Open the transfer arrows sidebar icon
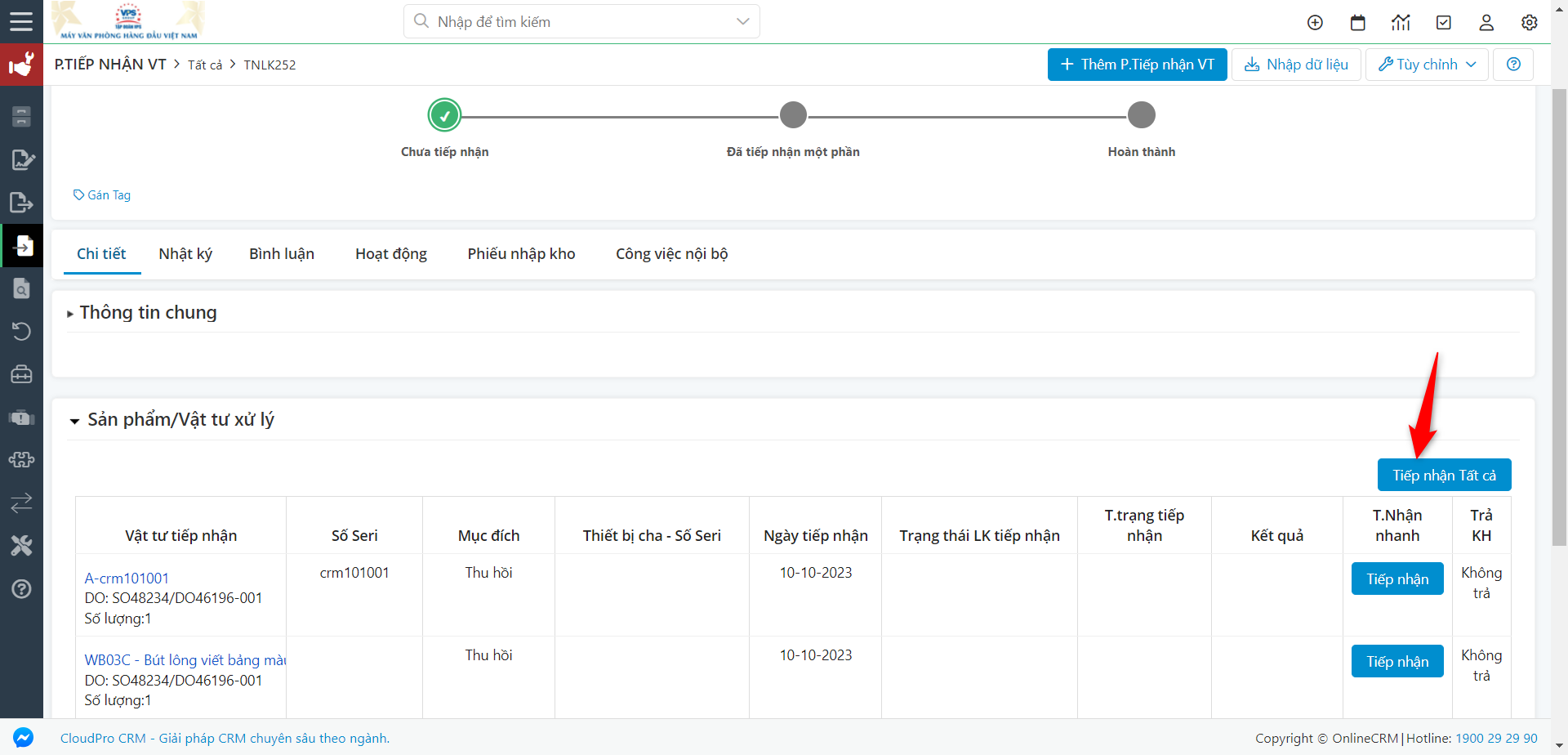Image resolution: width=1568 pixels, height=755 pixels. (x=21, y=503)
